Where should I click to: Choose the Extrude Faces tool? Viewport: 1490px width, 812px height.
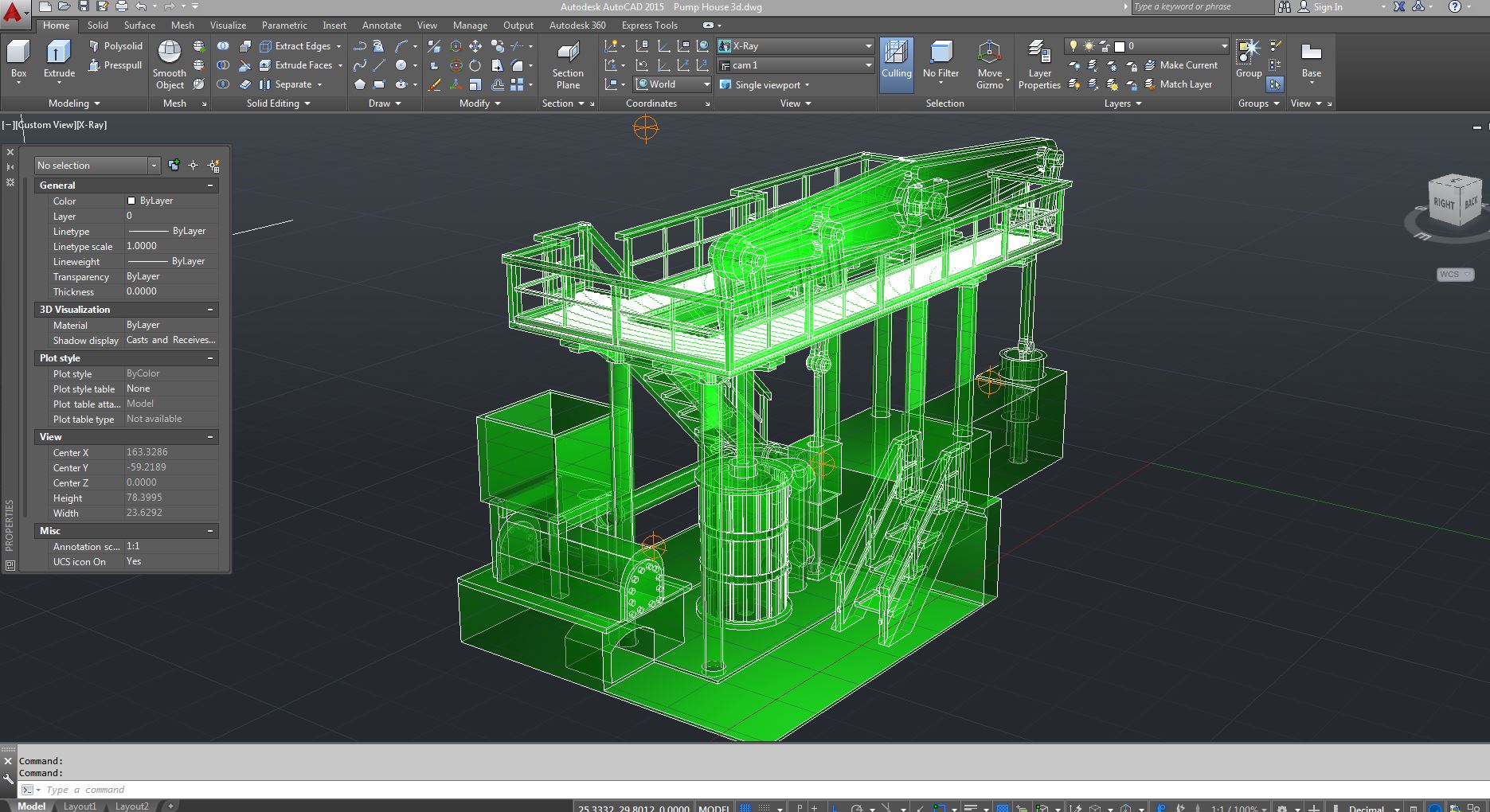(300, 65)
